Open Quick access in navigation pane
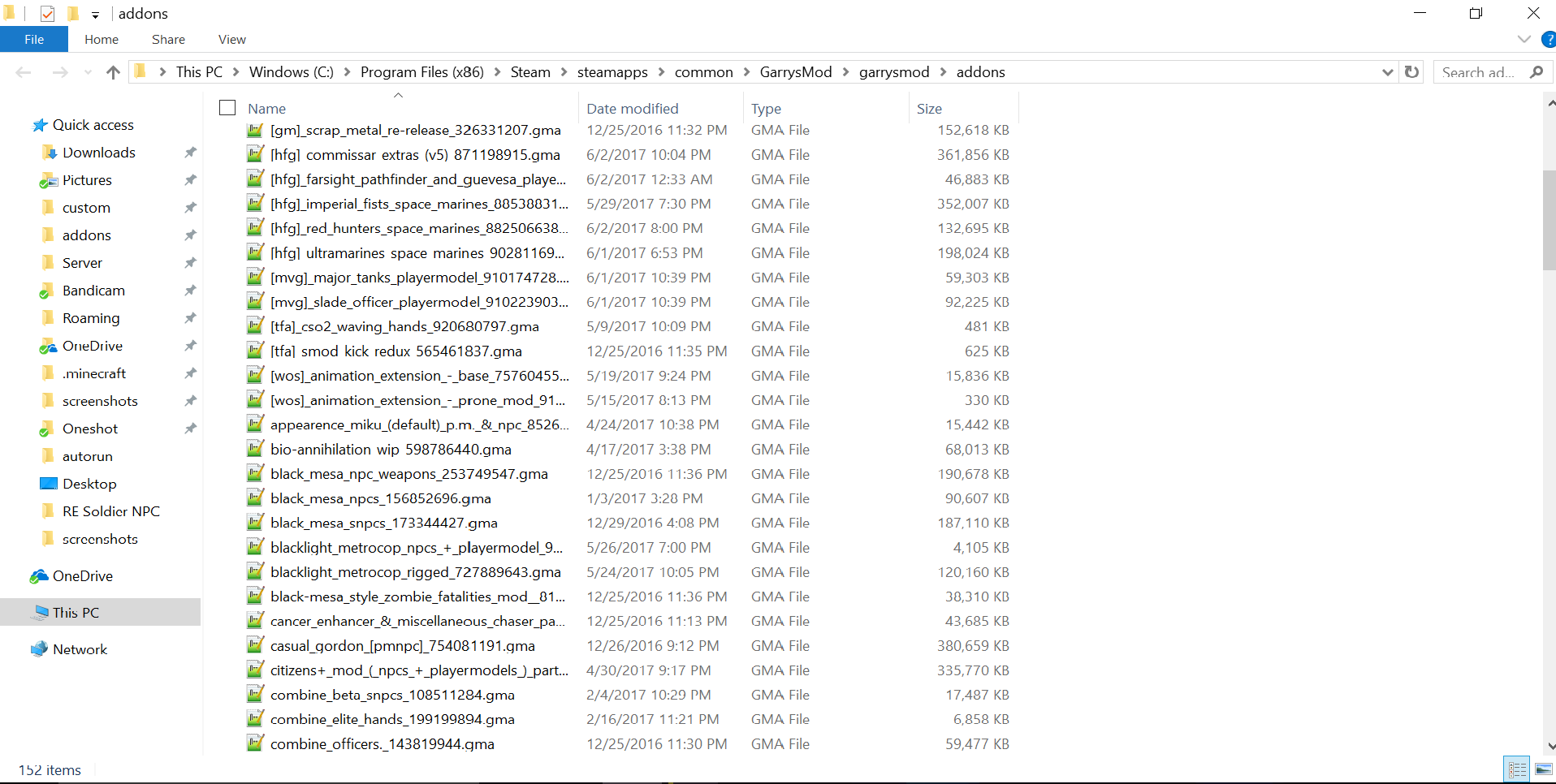Viewport: 1556px width, 784px height. pos(93,125)
